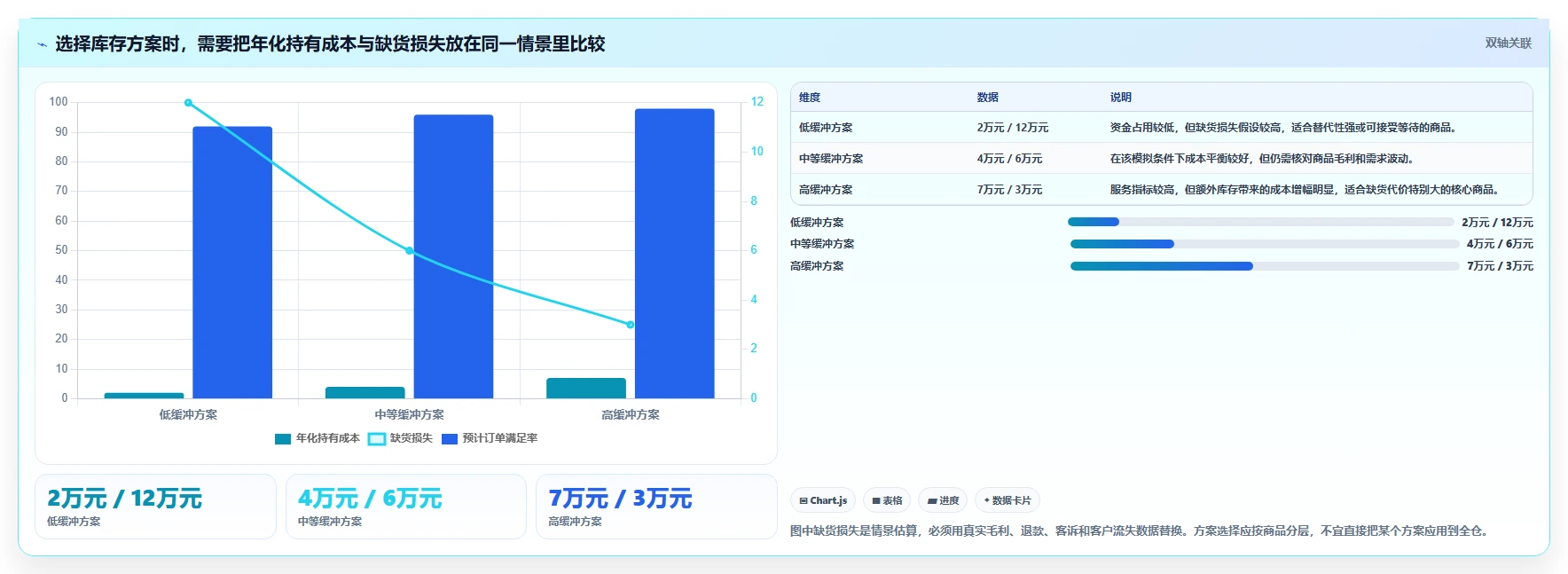
Task: Click the description starting 服务指标较高
Action: tap(1305, 190)
